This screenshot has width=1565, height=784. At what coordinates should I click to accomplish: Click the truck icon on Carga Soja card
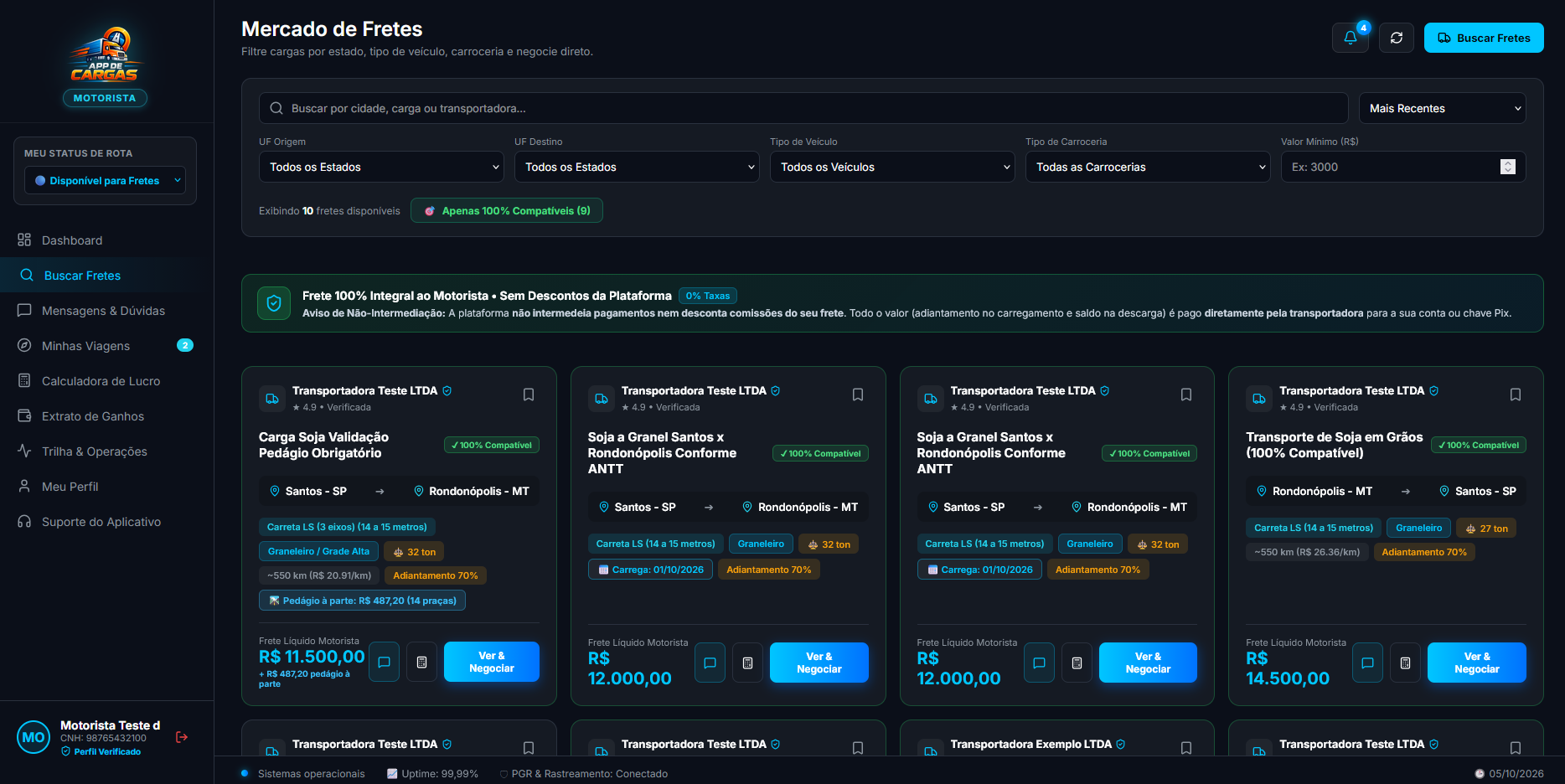(x=272, y=399)
